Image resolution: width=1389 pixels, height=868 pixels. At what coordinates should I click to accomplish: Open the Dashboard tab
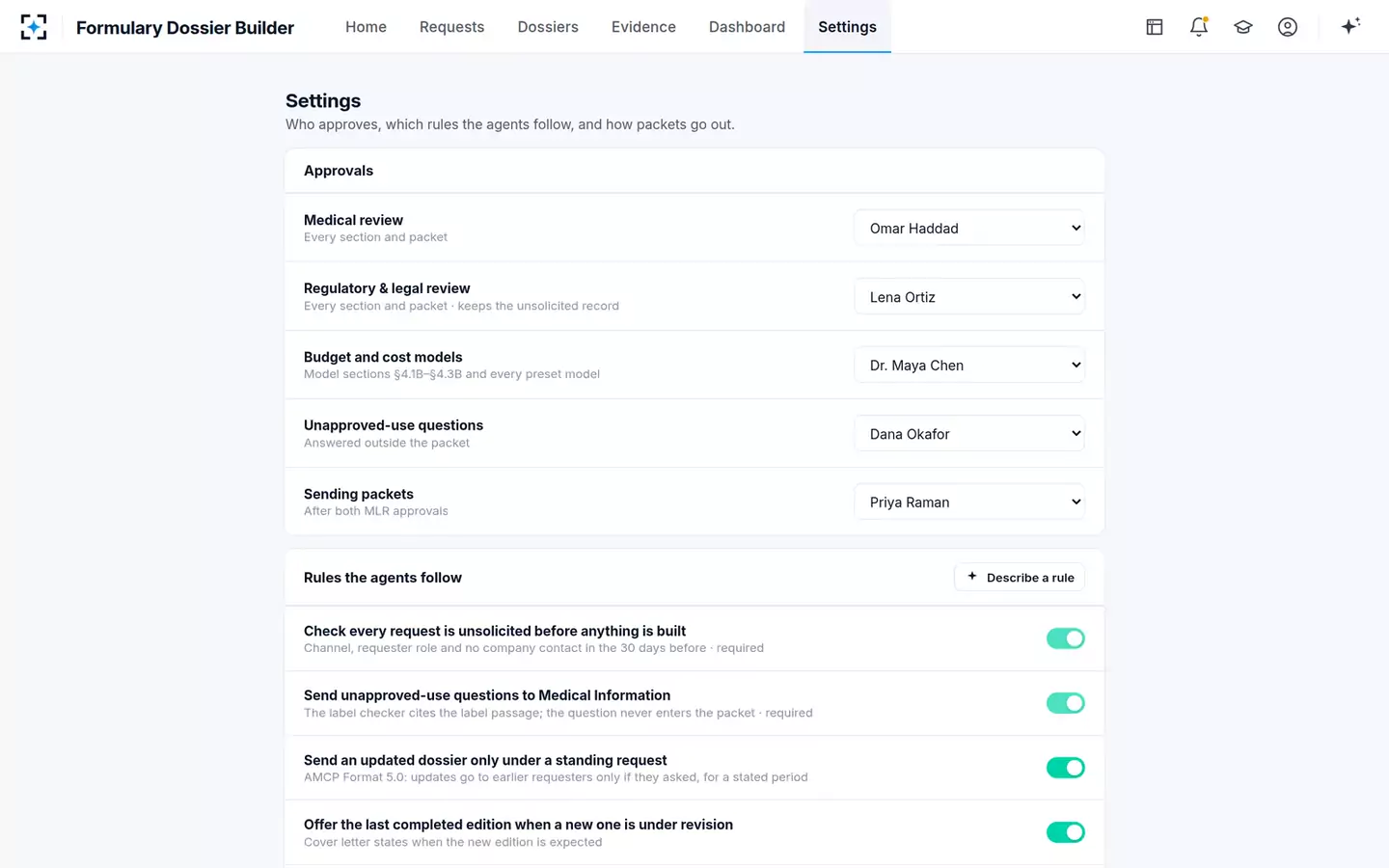[x=747, y=27]
